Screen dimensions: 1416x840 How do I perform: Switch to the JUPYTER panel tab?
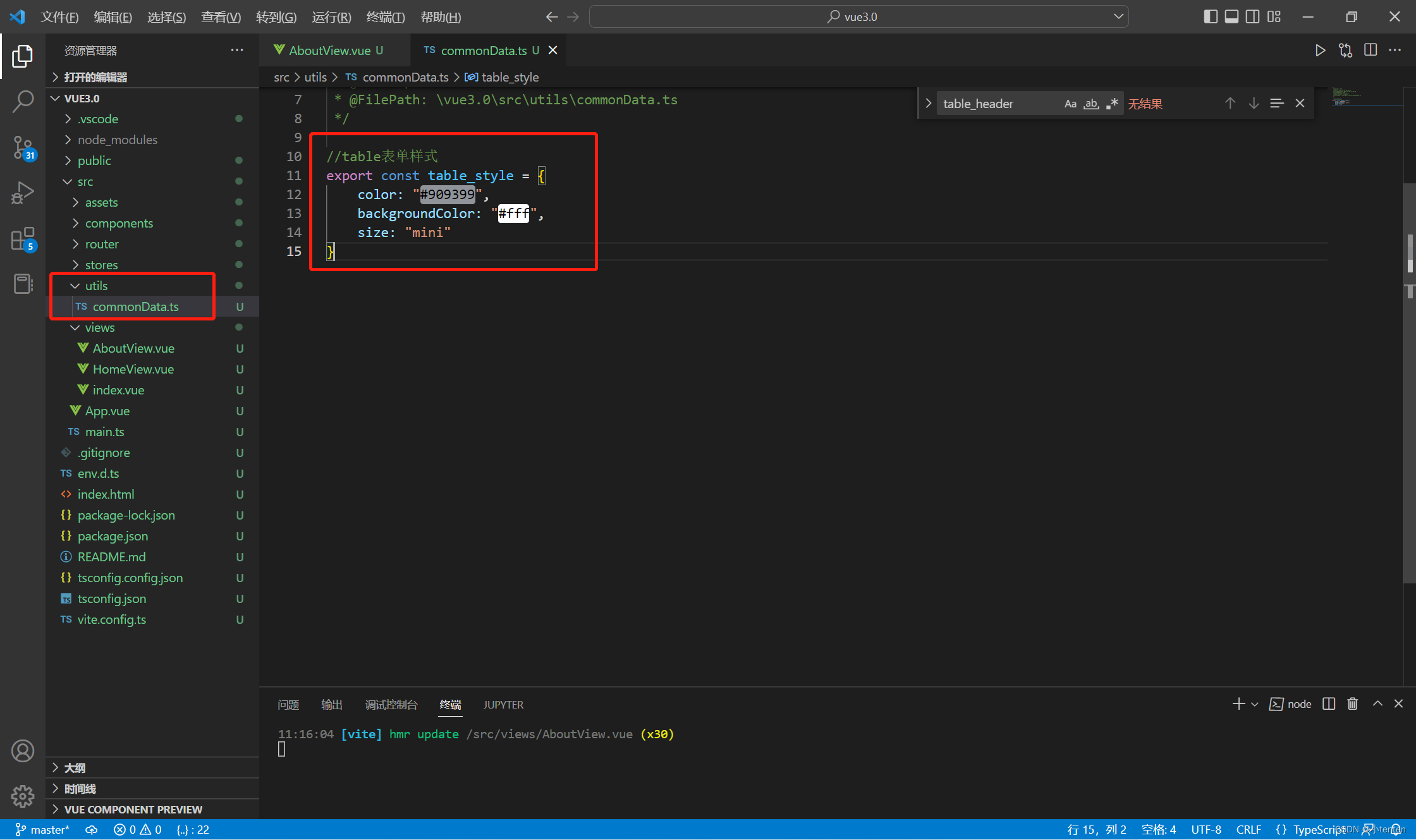tap(503, 705)
